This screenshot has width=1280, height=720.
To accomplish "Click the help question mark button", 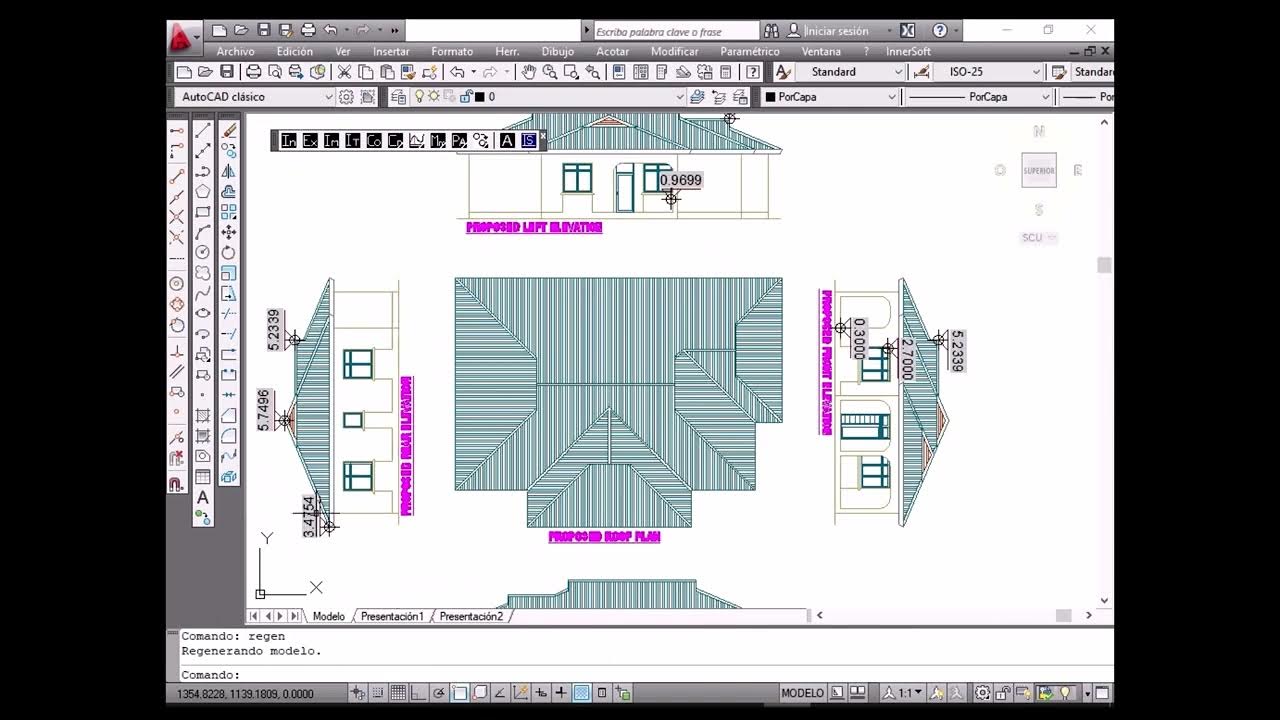I will tap(940, 30).
